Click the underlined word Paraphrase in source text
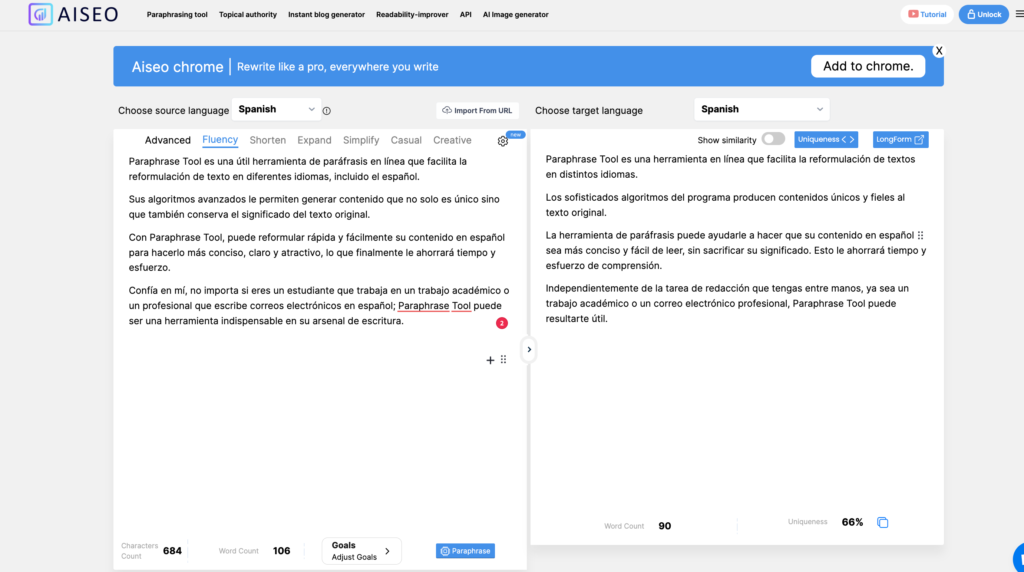1024x572 pixels. 423,306
